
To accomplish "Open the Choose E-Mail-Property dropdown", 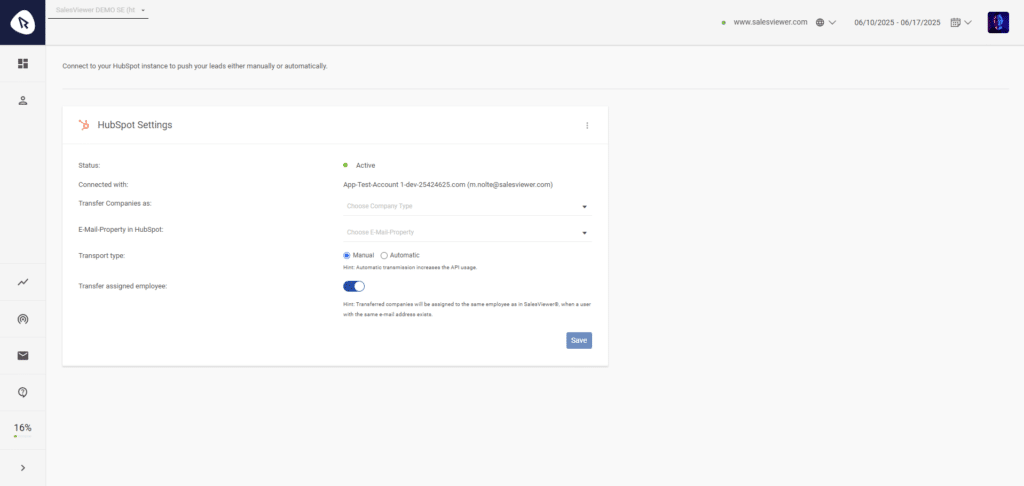I will (x=468, y=233).
